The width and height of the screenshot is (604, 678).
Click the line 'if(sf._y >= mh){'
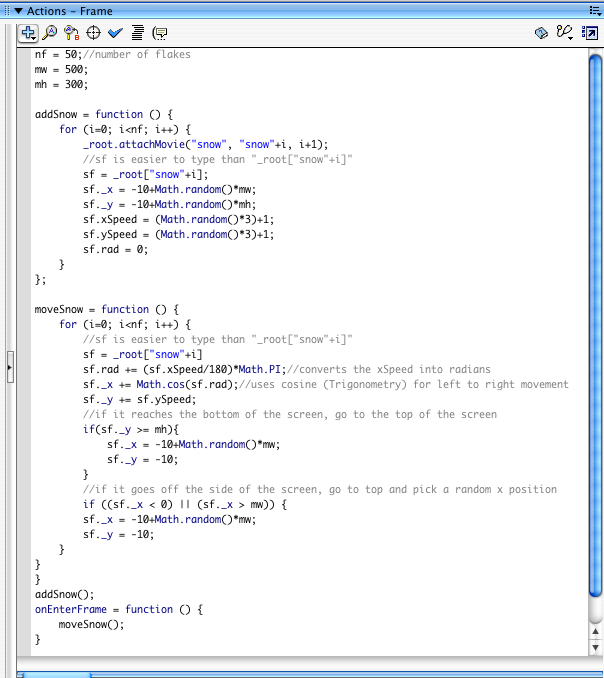click(x=131, y=429)
